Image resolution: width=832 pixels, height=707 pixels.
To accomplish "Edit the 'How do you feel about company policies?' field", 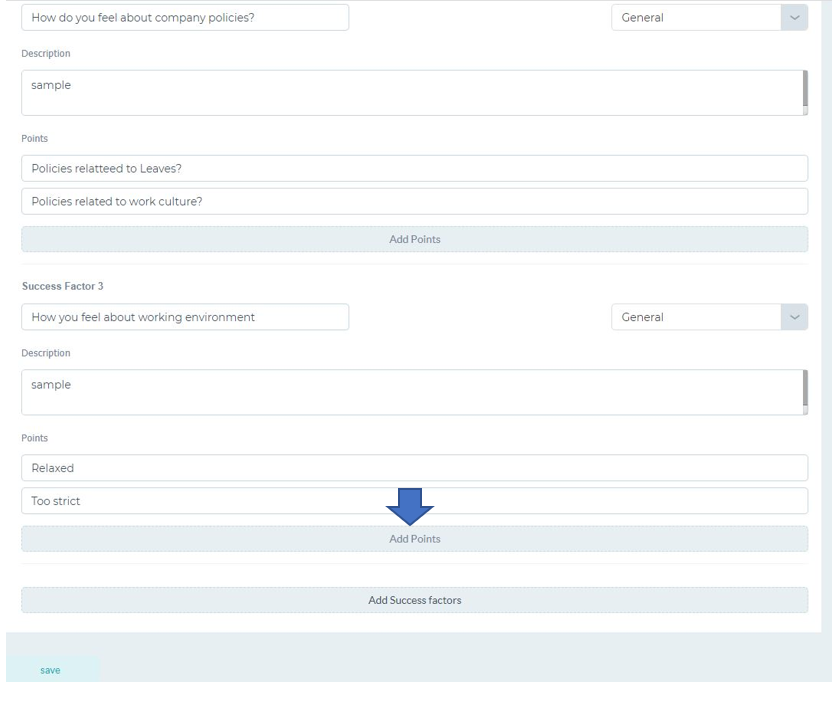I will coord(185,18).
